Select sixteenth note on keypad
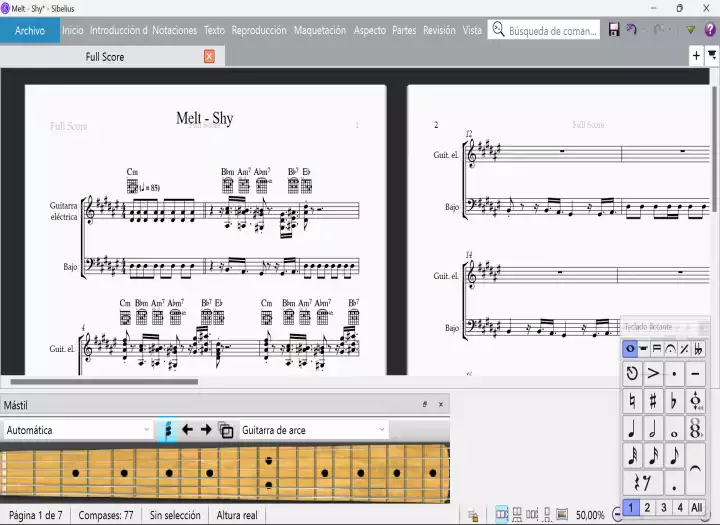The width and height of the screenshot is (720, 525). [652, 455]
